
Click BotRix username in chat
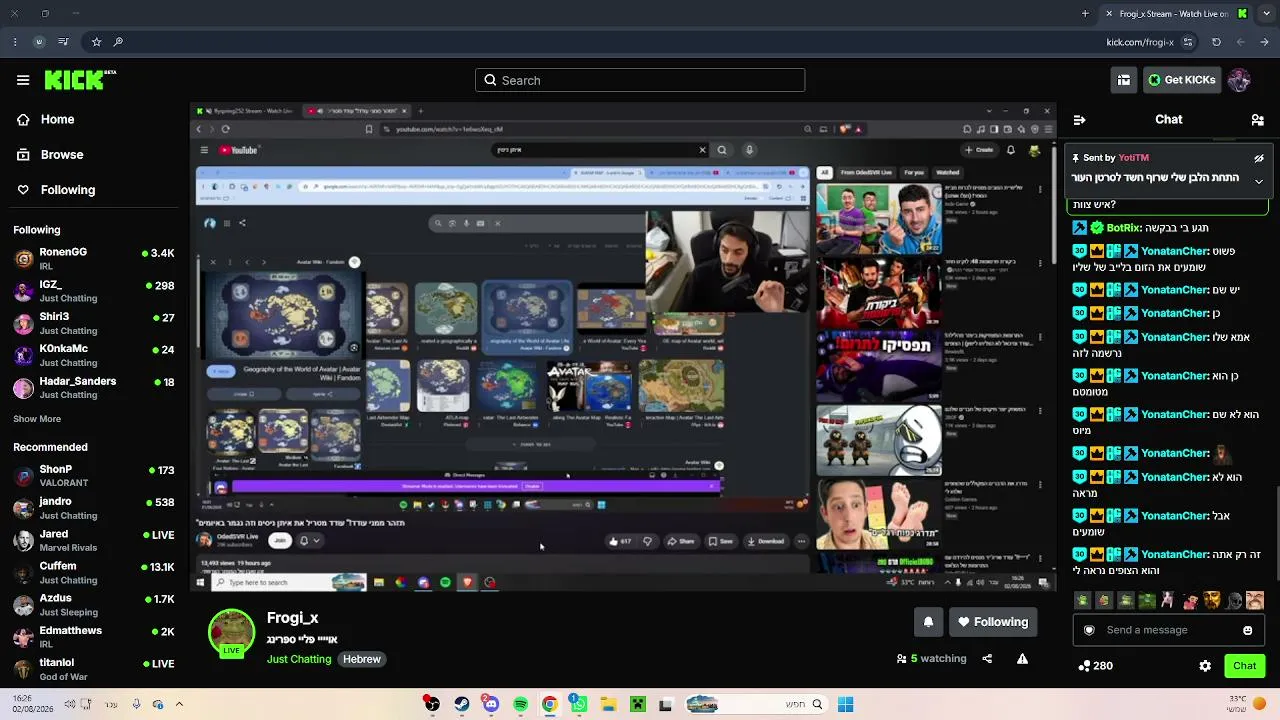click(x=1124, y=228)
